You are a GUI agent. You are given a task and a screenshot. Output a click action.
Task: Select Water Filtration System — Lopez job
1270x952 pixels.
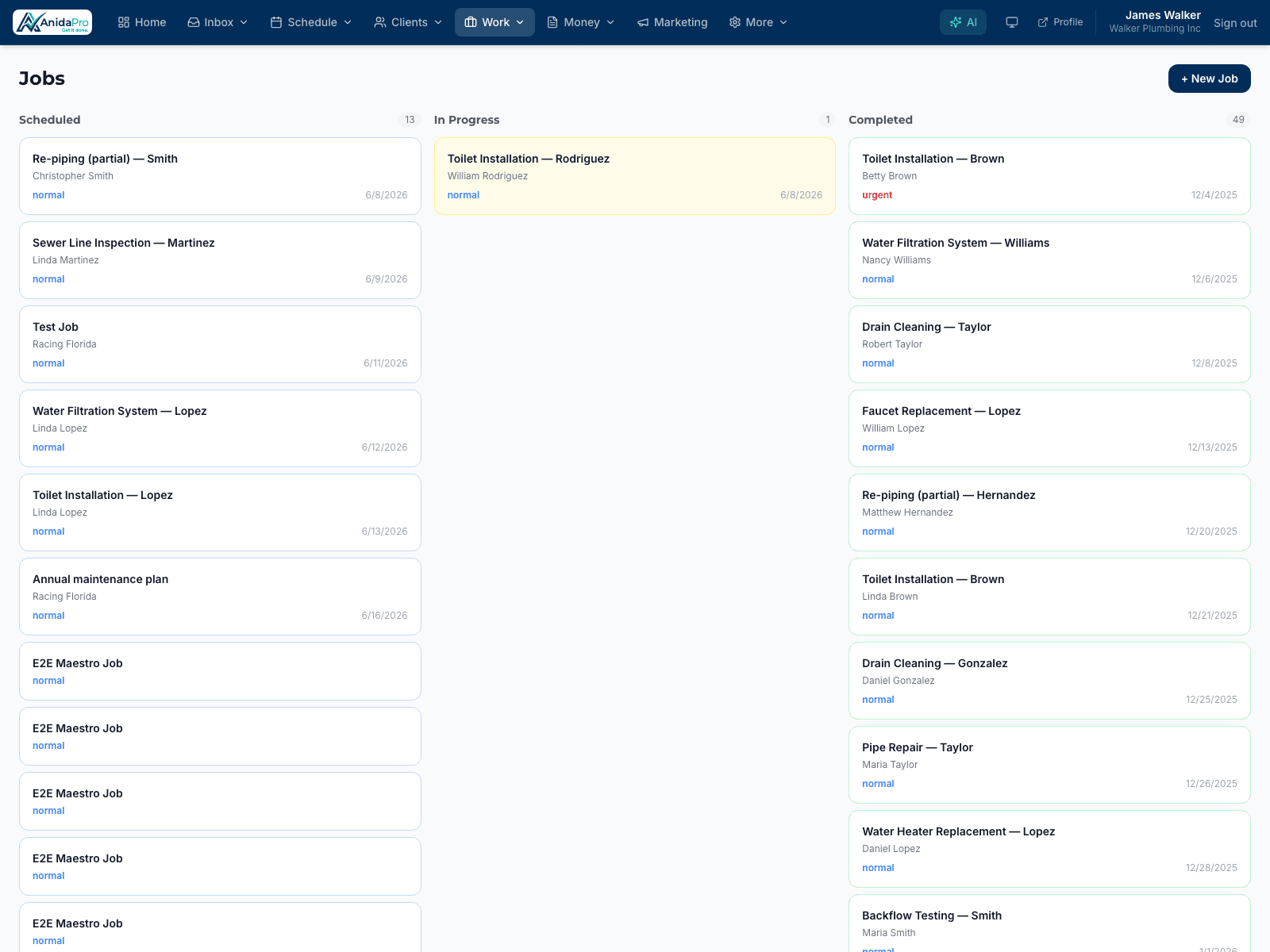220,428
